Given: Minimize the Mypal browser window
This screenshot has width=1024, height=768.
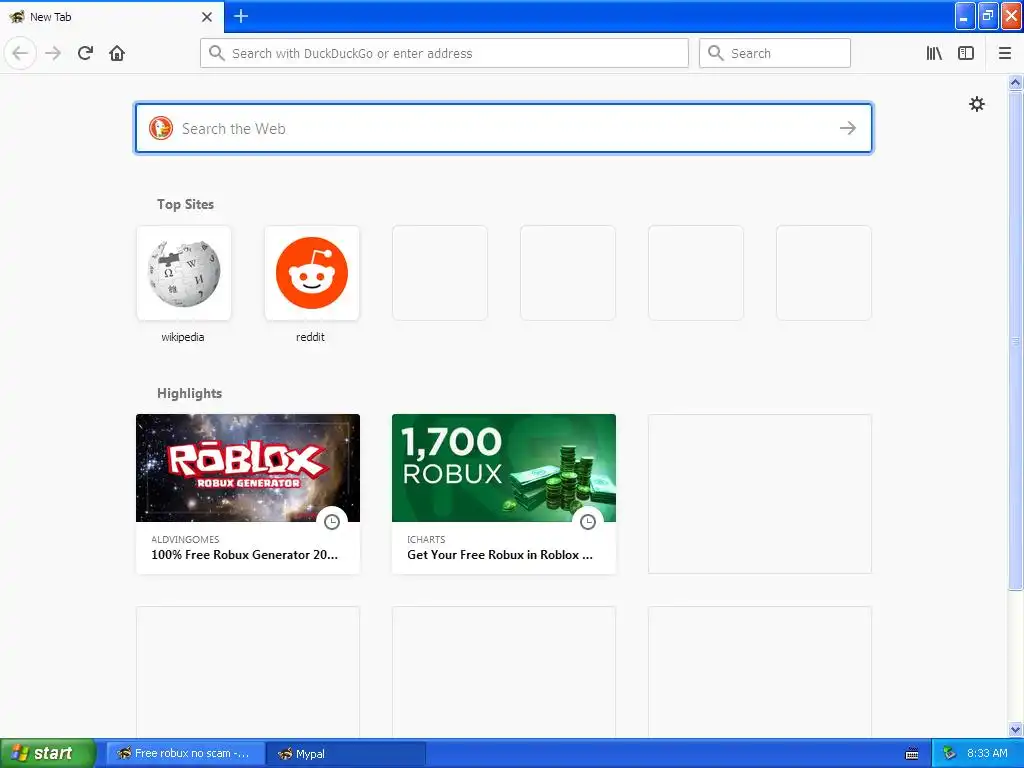Looking at the screenshot, I should 965,16.
